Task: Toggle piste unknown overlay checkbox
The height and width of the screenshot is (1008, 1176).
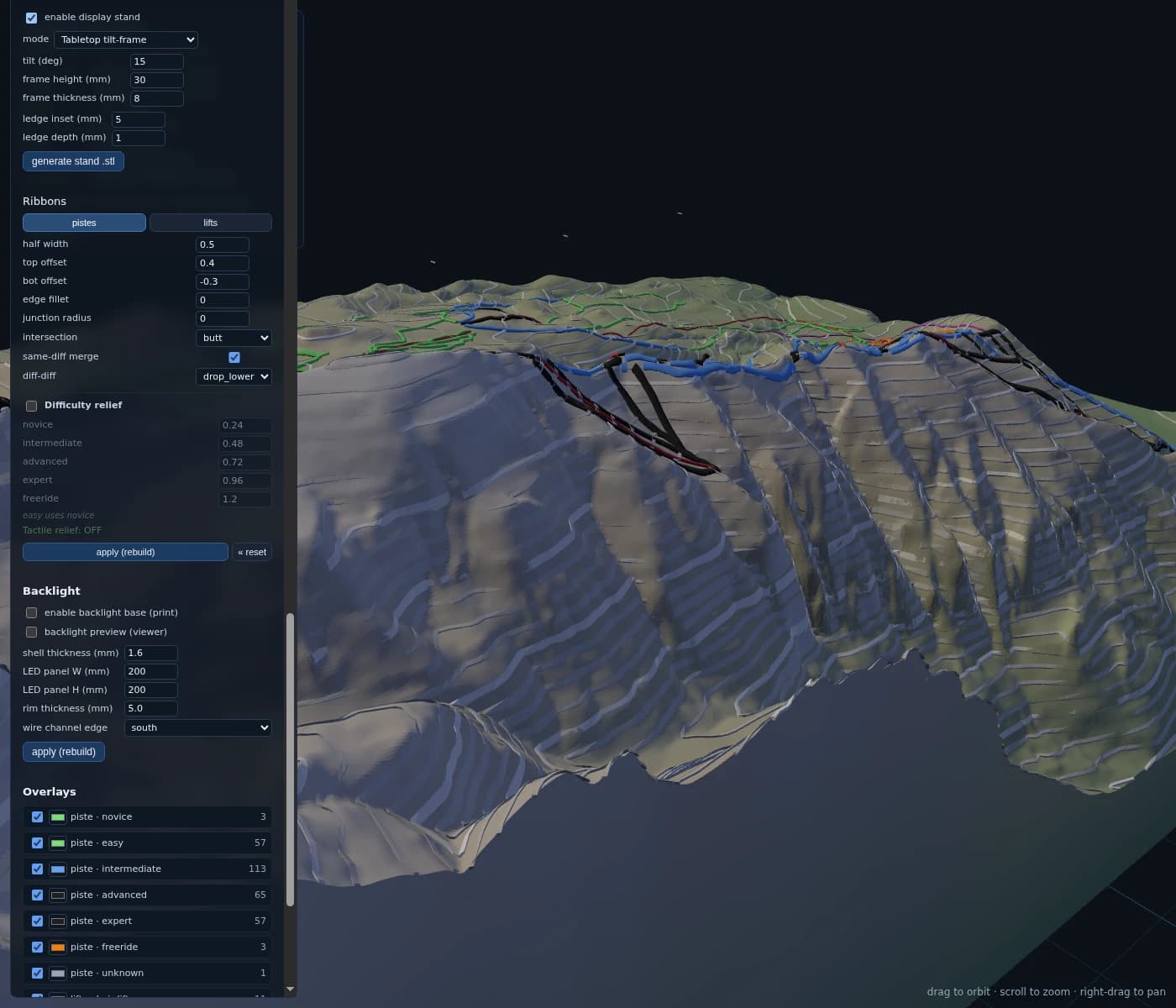Action: click(37, 973)
